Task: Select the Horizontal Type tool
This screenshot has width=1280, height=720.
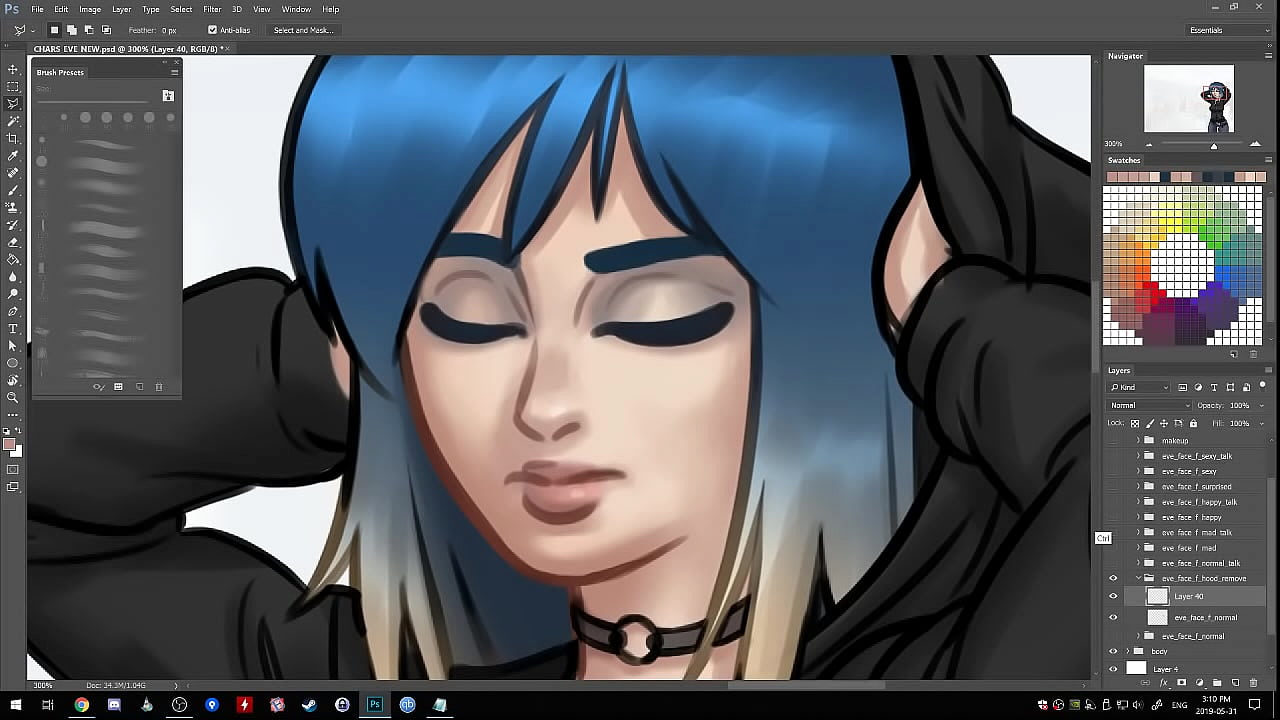Action: [x=13, y=328]
